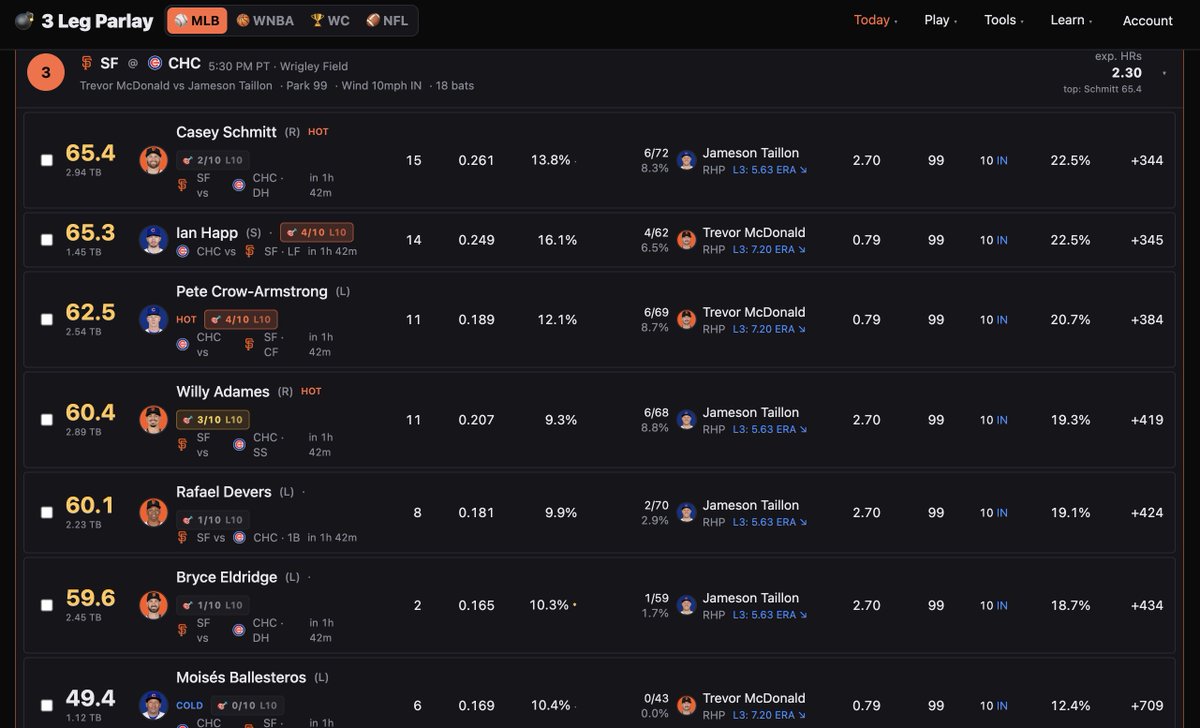Click L3: 7.20 ERA link in Happ row

point(769,249)
